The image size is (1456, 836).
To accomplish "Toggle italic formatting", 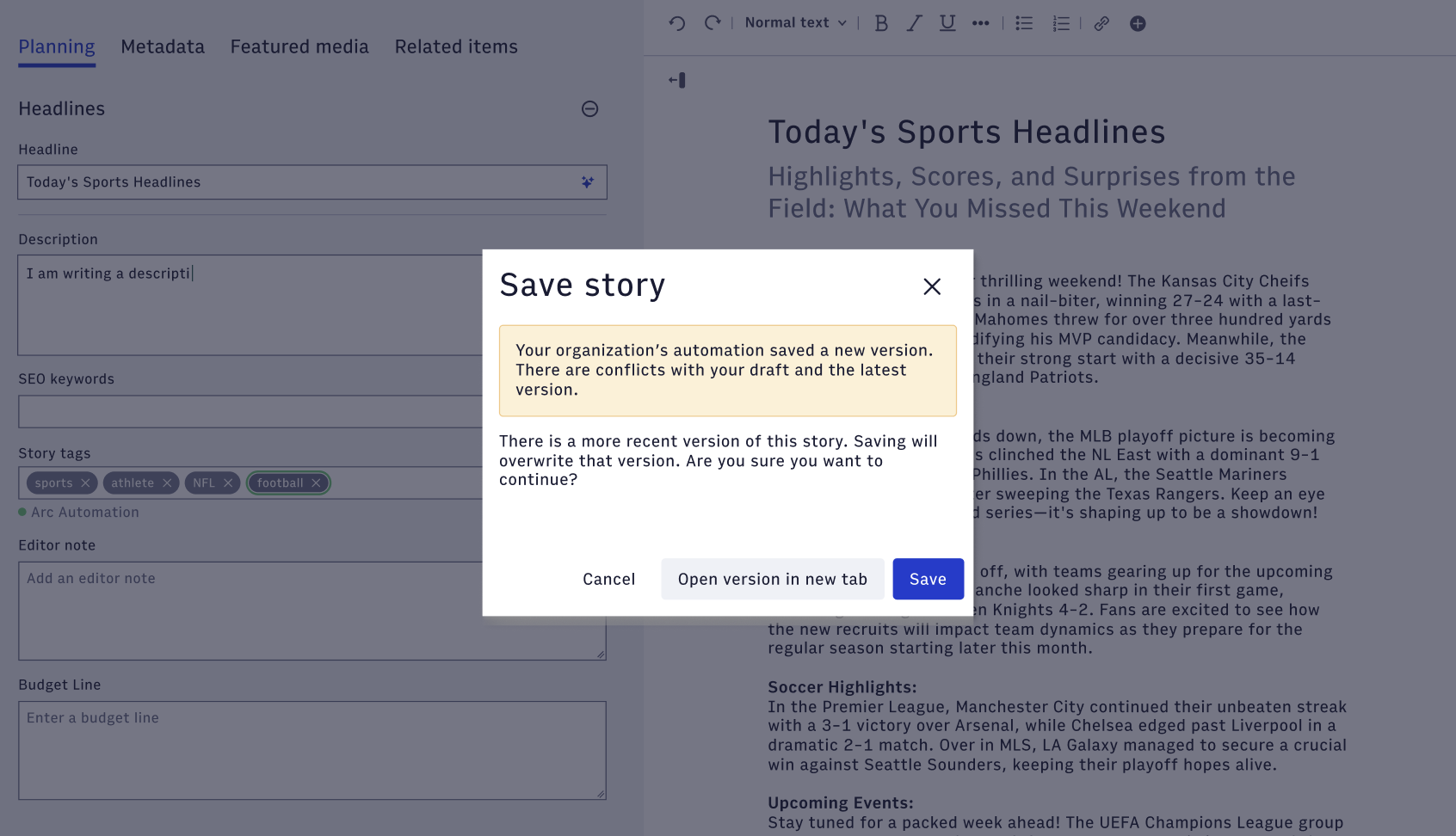I will pyautogui.click(x=914, y=23).
